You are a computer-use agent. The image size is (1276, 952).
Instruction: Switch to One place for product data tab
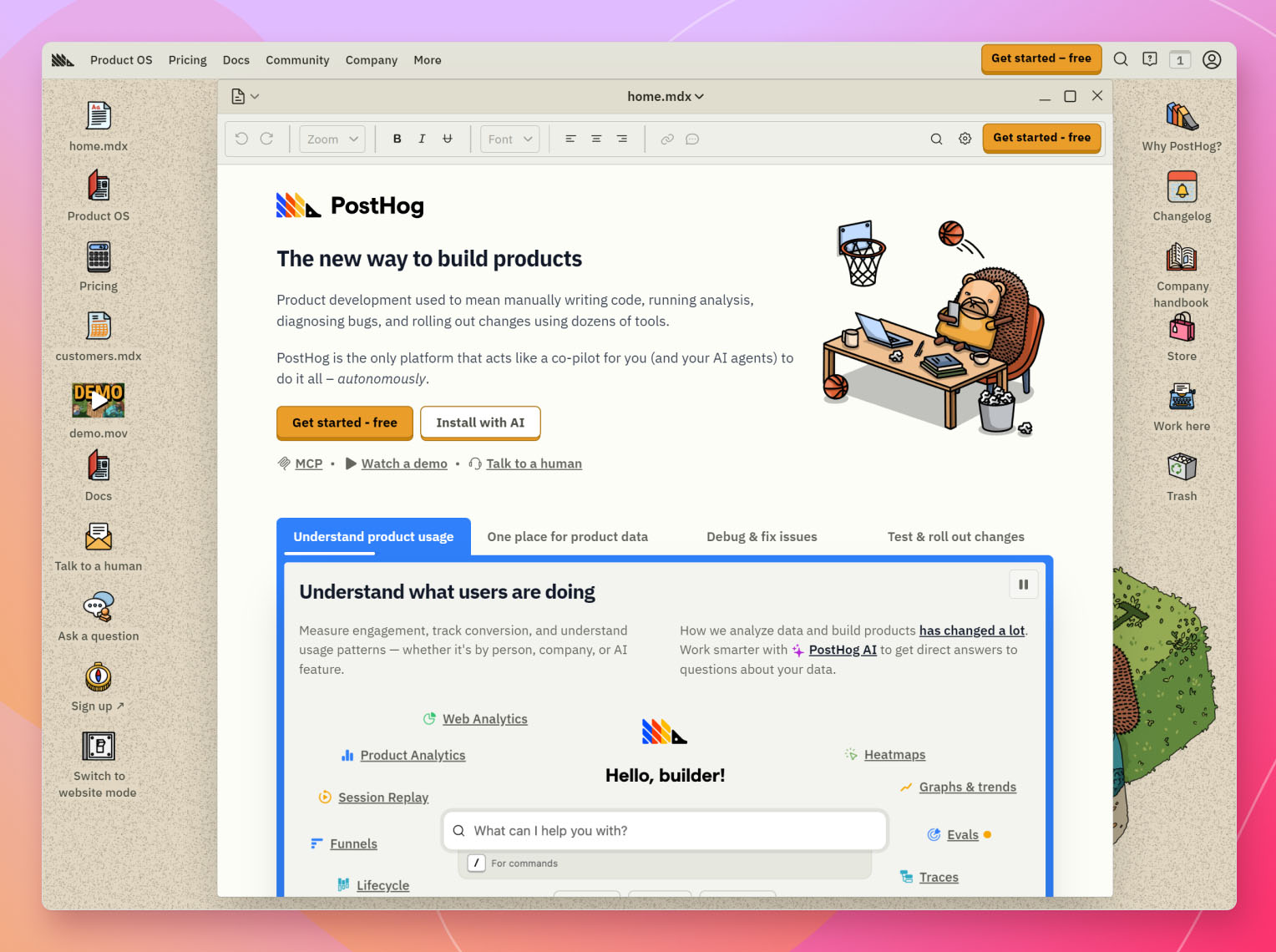[568, 536]
